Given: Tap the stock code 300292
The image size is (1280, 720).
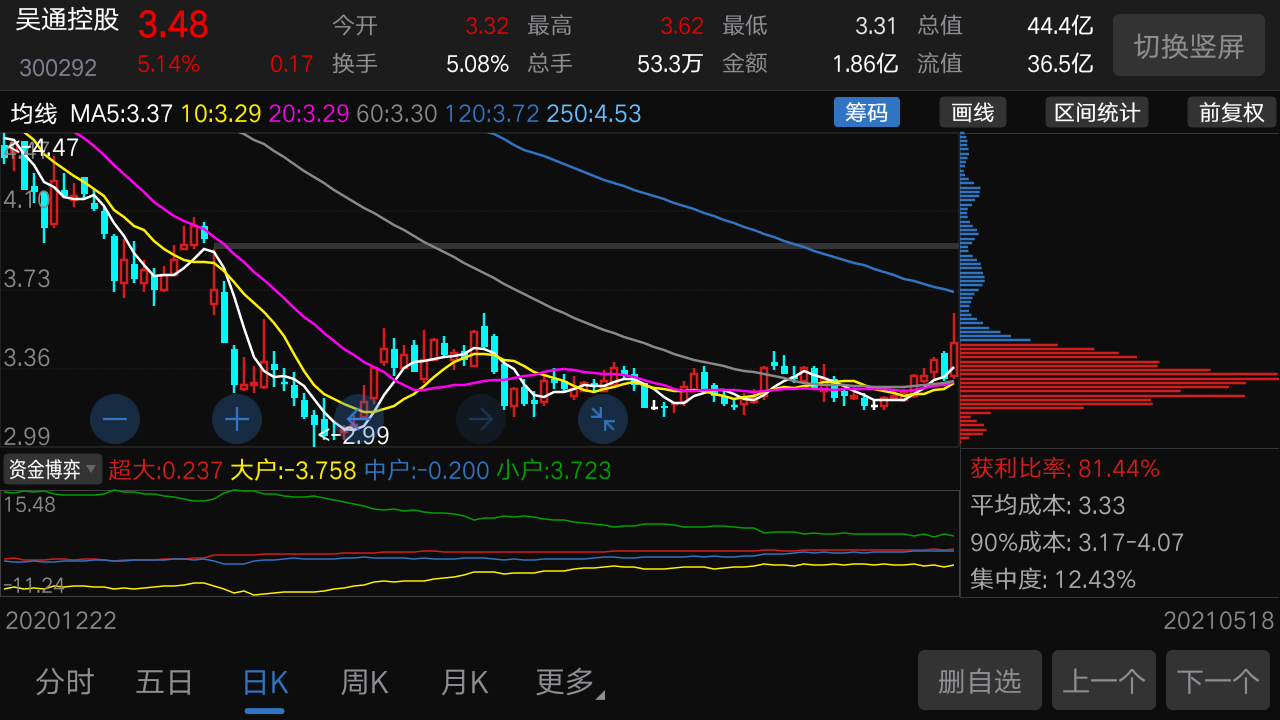Looking at the screenshot, I should [58, 68].
